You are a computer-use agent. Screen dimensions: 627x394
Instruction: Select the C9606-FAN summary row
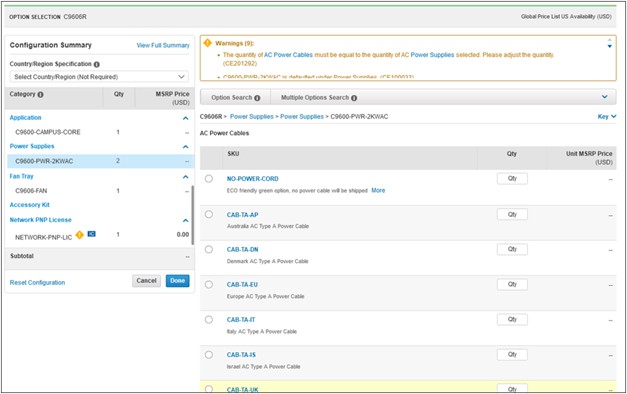click(x=101, y=191)
